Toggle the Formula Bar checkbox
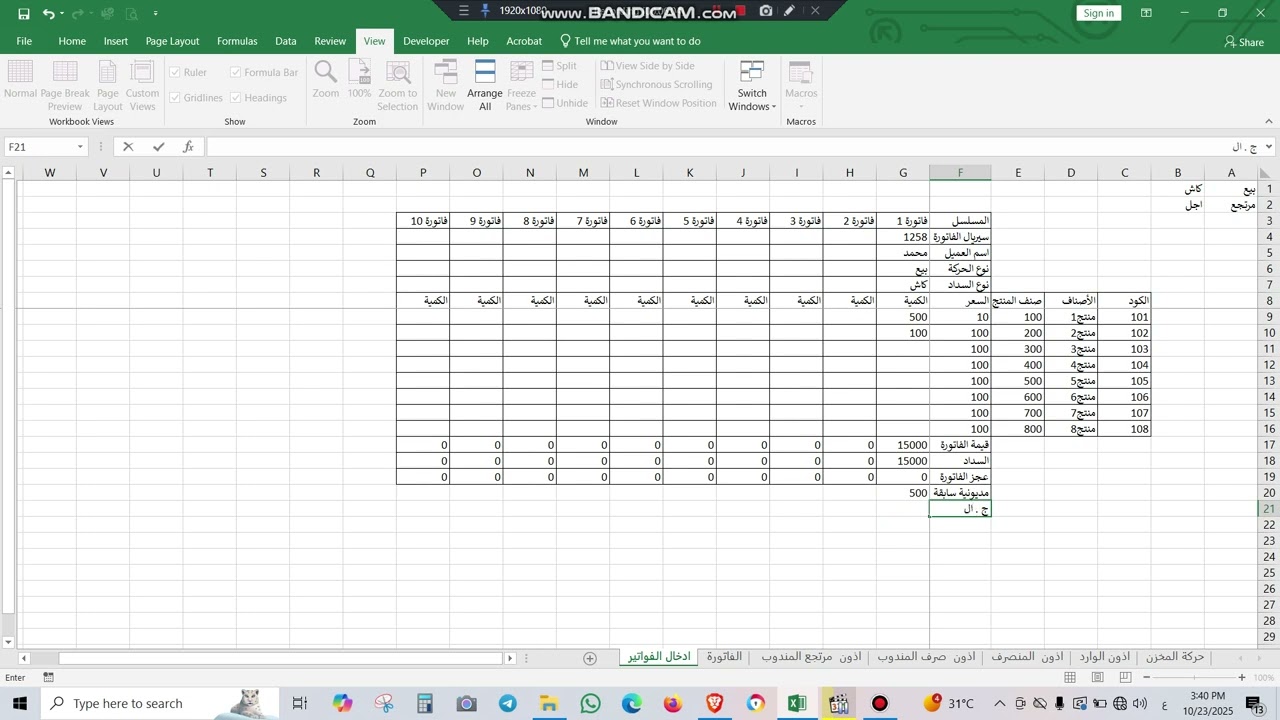 (236, 72)
